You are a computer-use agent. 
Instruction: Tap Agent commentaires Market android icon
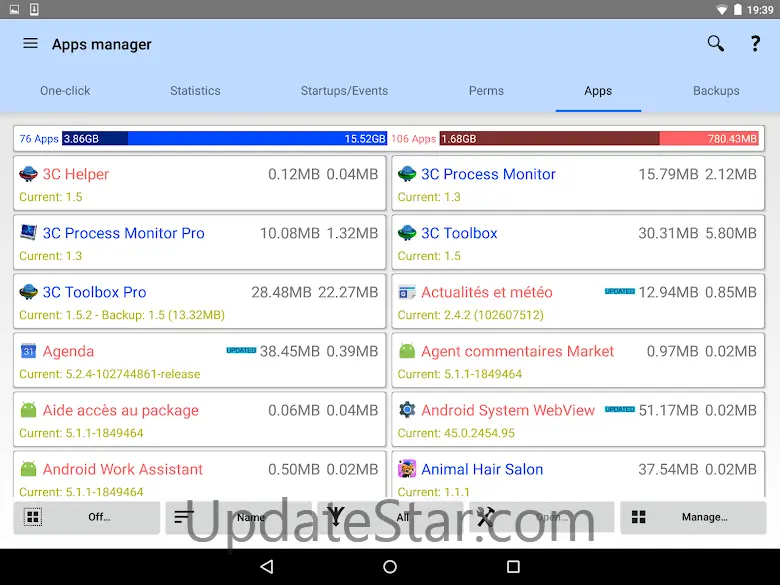tap(407, 351)
